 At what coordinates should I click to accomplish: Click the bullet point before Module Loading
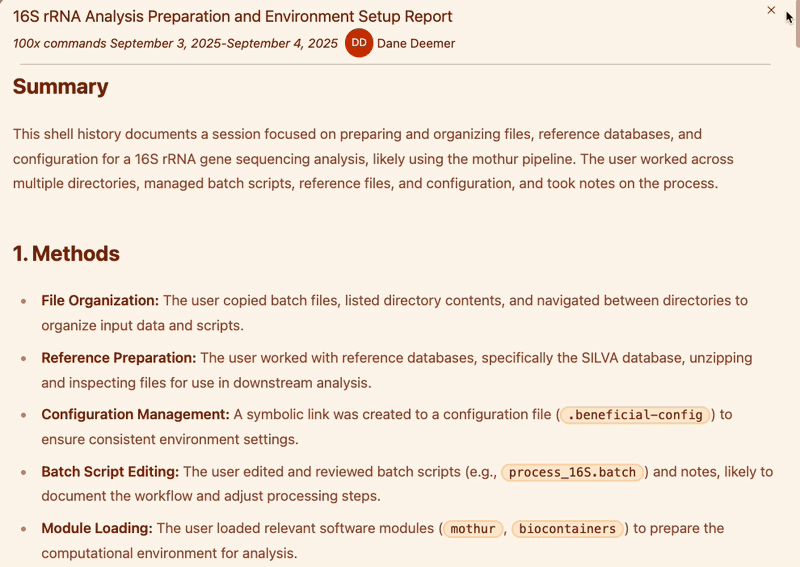23,529
